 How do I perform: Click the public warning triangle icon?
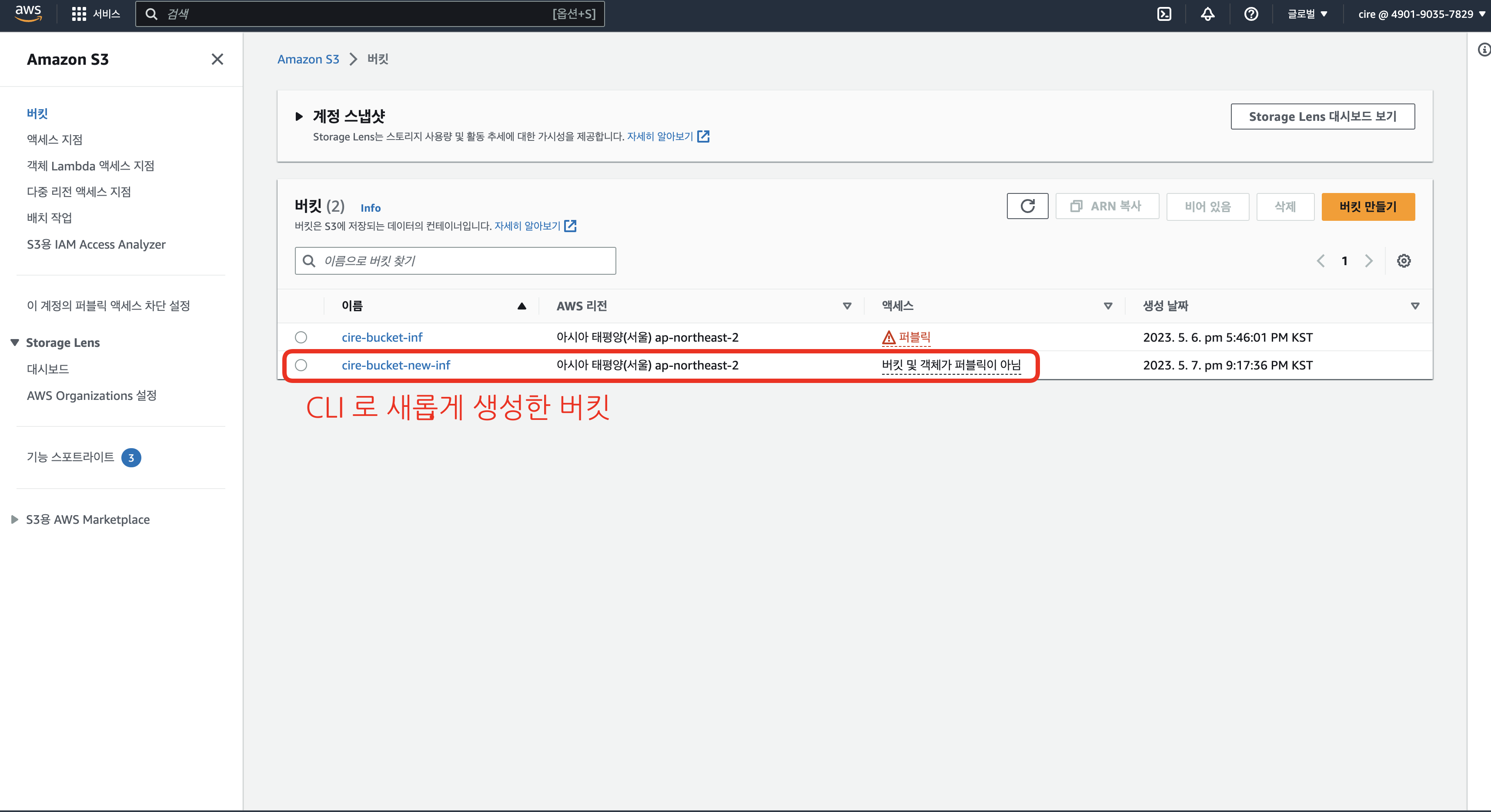pos(889,337)
